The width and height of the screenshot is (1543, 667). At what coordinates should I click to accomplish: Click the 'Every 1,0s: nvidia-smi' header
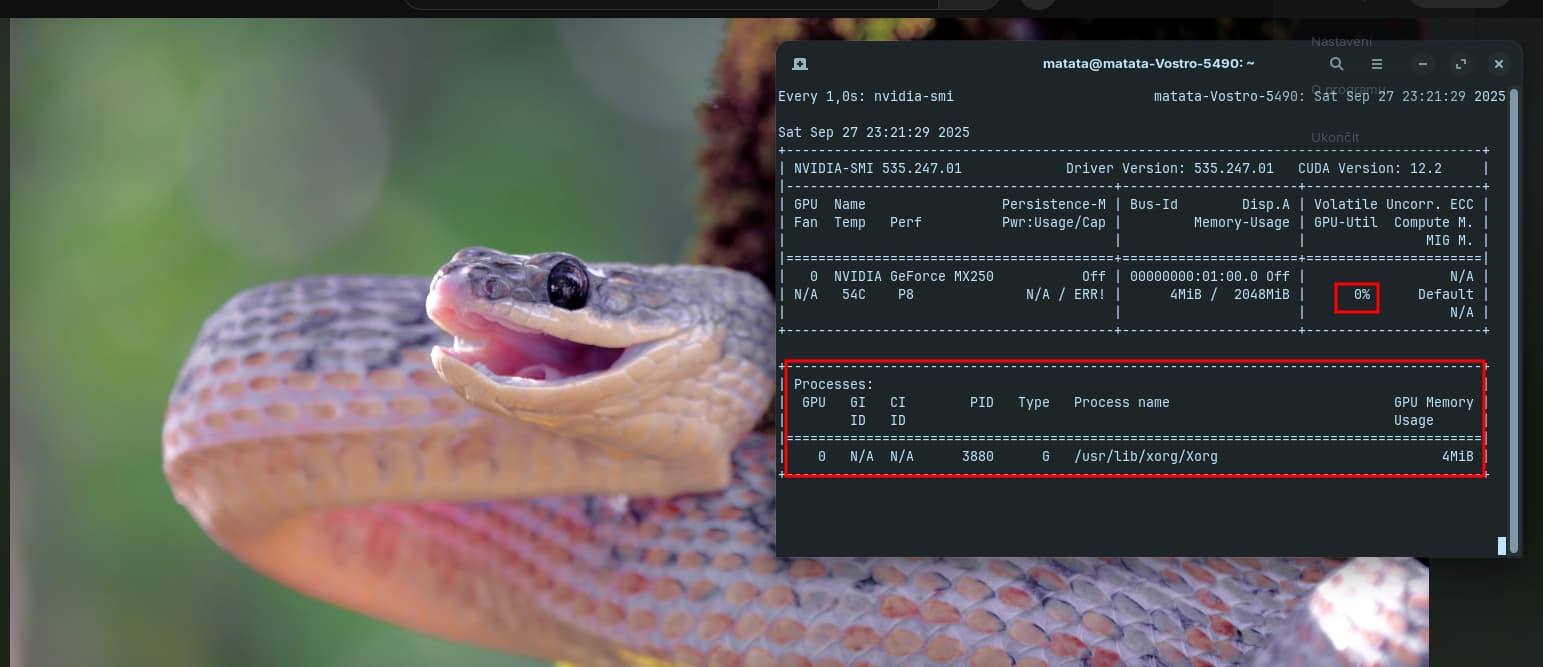coord(865,97)
